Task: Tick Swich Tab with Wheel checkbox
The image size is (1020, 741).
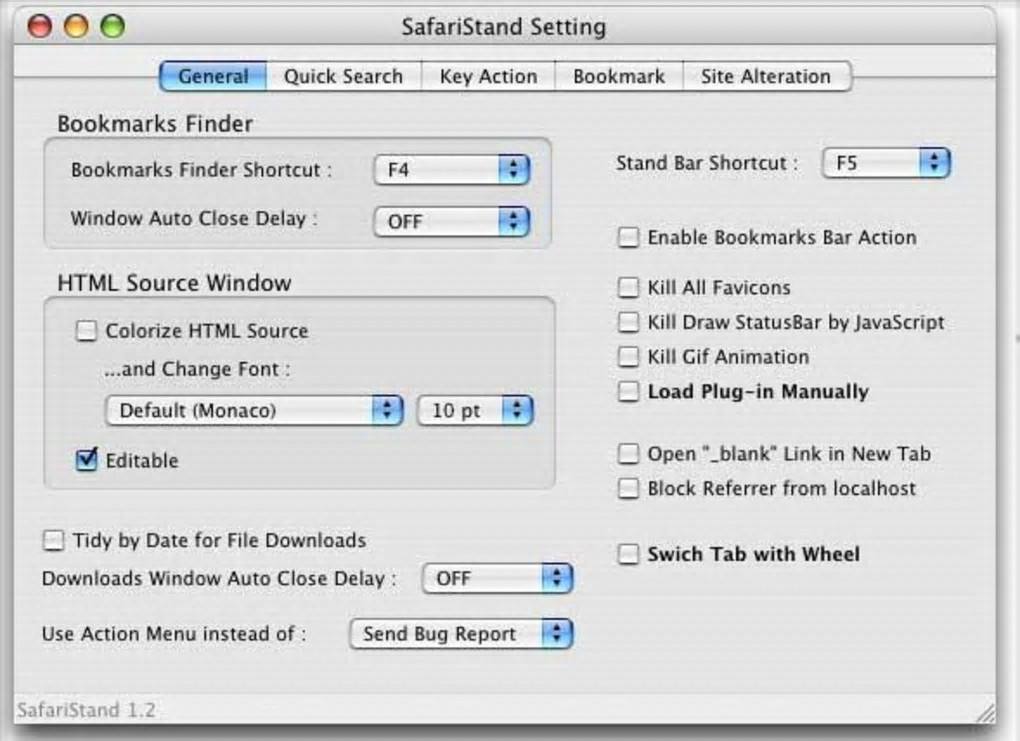Action: 628,555
